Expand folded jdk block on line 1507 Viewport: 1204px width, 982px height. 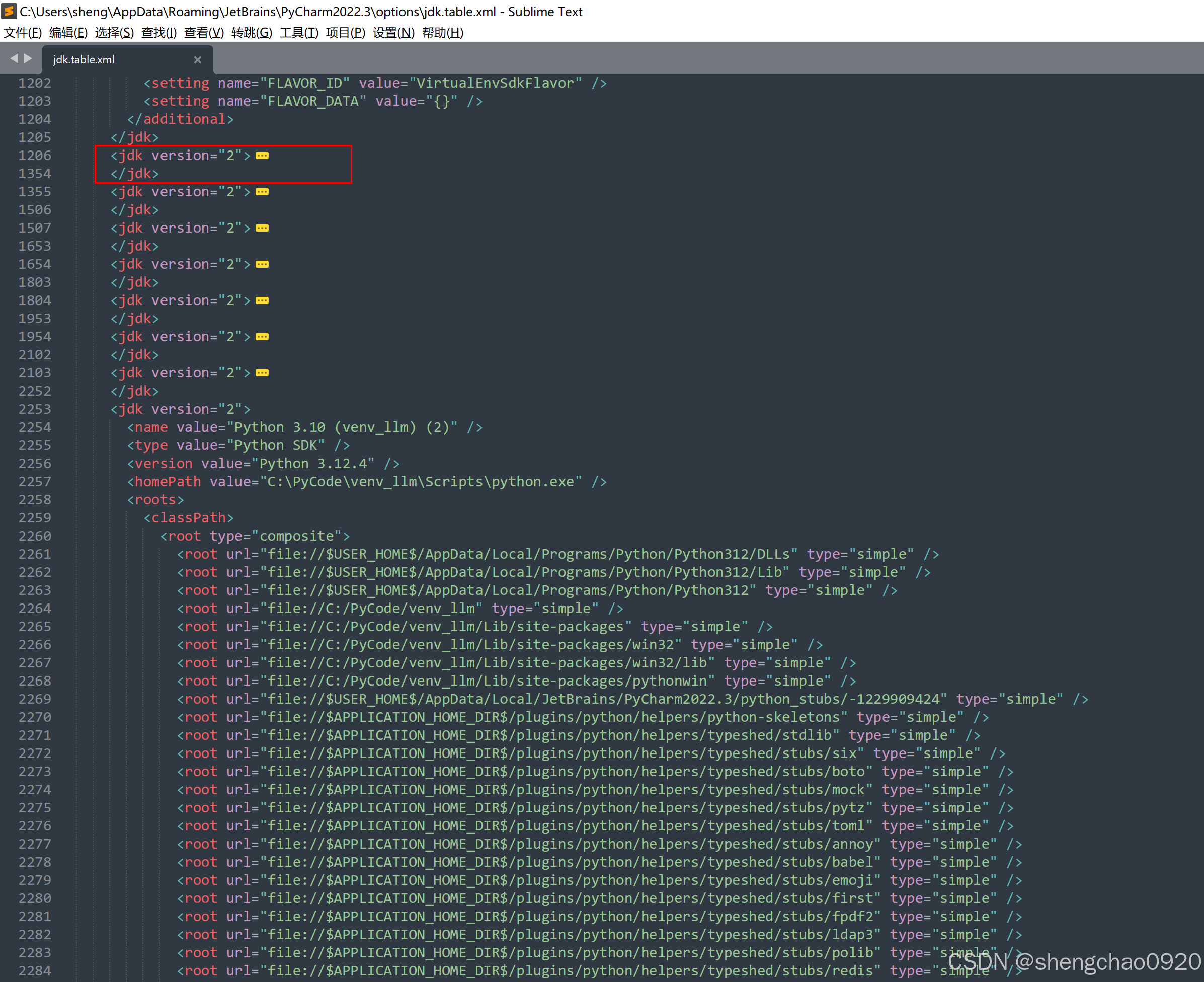[262, 228]
